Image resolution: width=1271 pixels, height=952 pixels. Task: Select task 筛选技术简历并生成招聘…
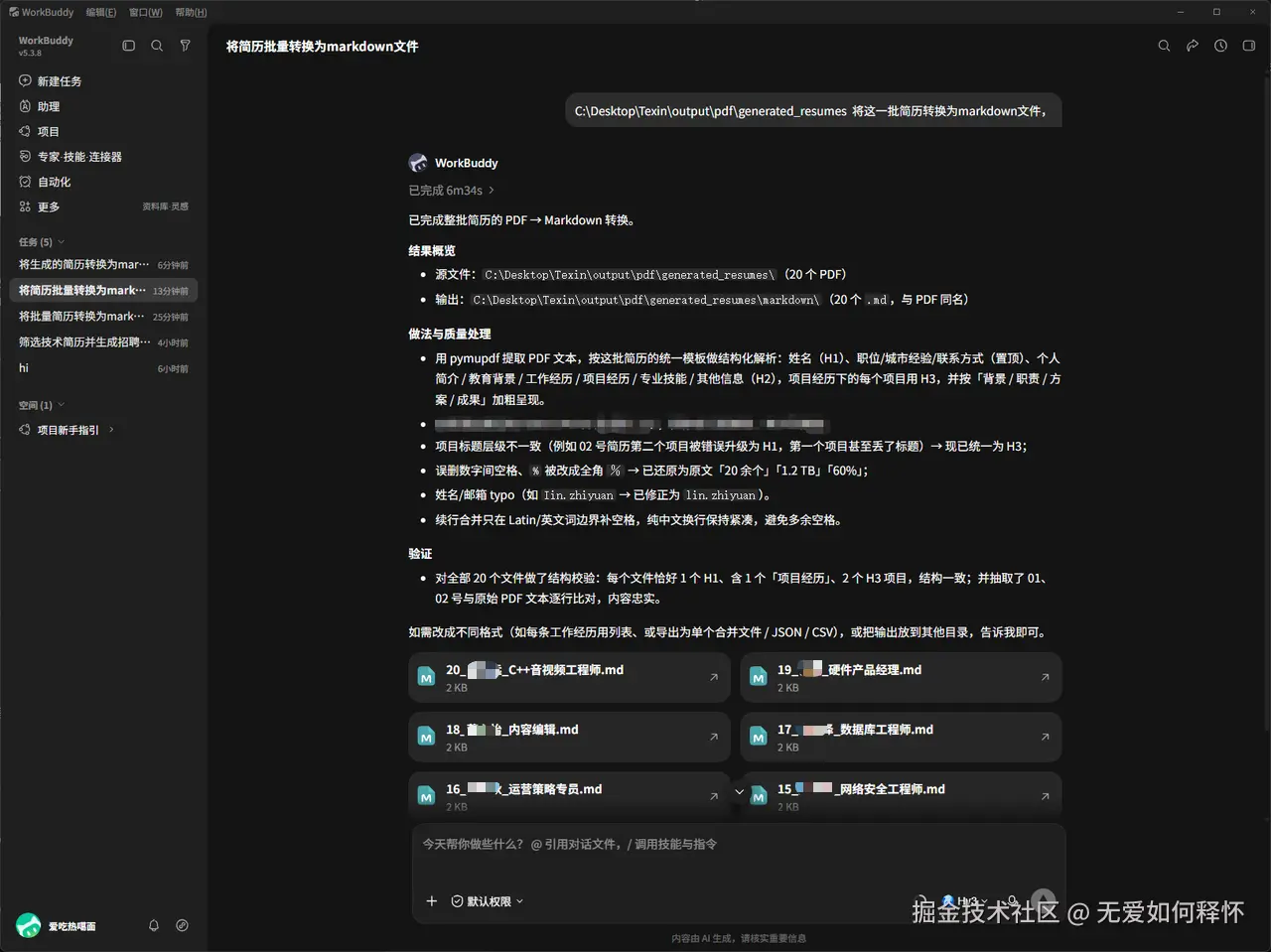103,342
